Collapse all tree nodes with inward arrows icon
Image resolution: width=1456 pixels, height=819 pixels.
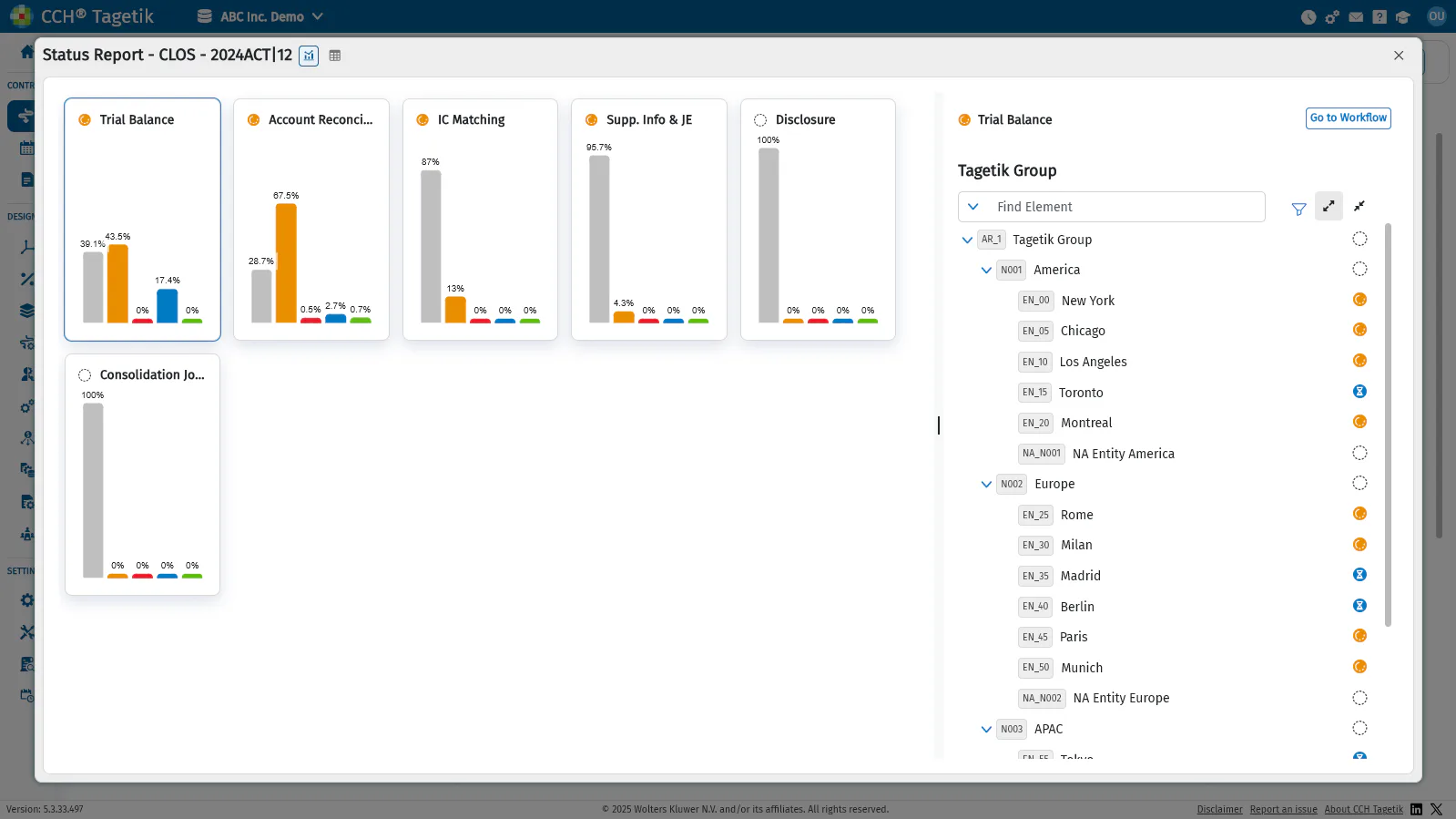[x=1359, y=206]
